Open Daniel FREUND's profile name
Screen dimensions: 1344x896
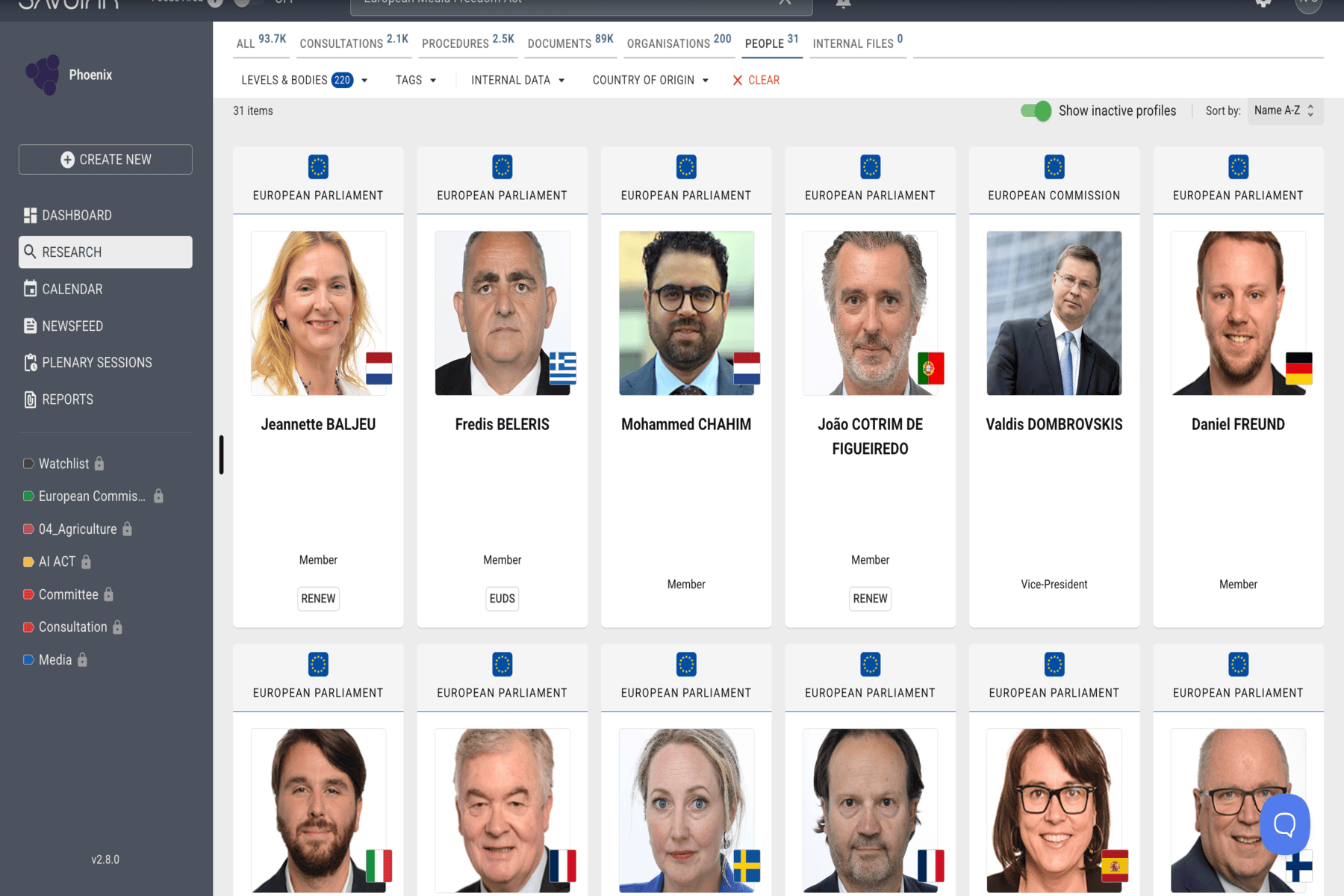tap(1238, 425)
